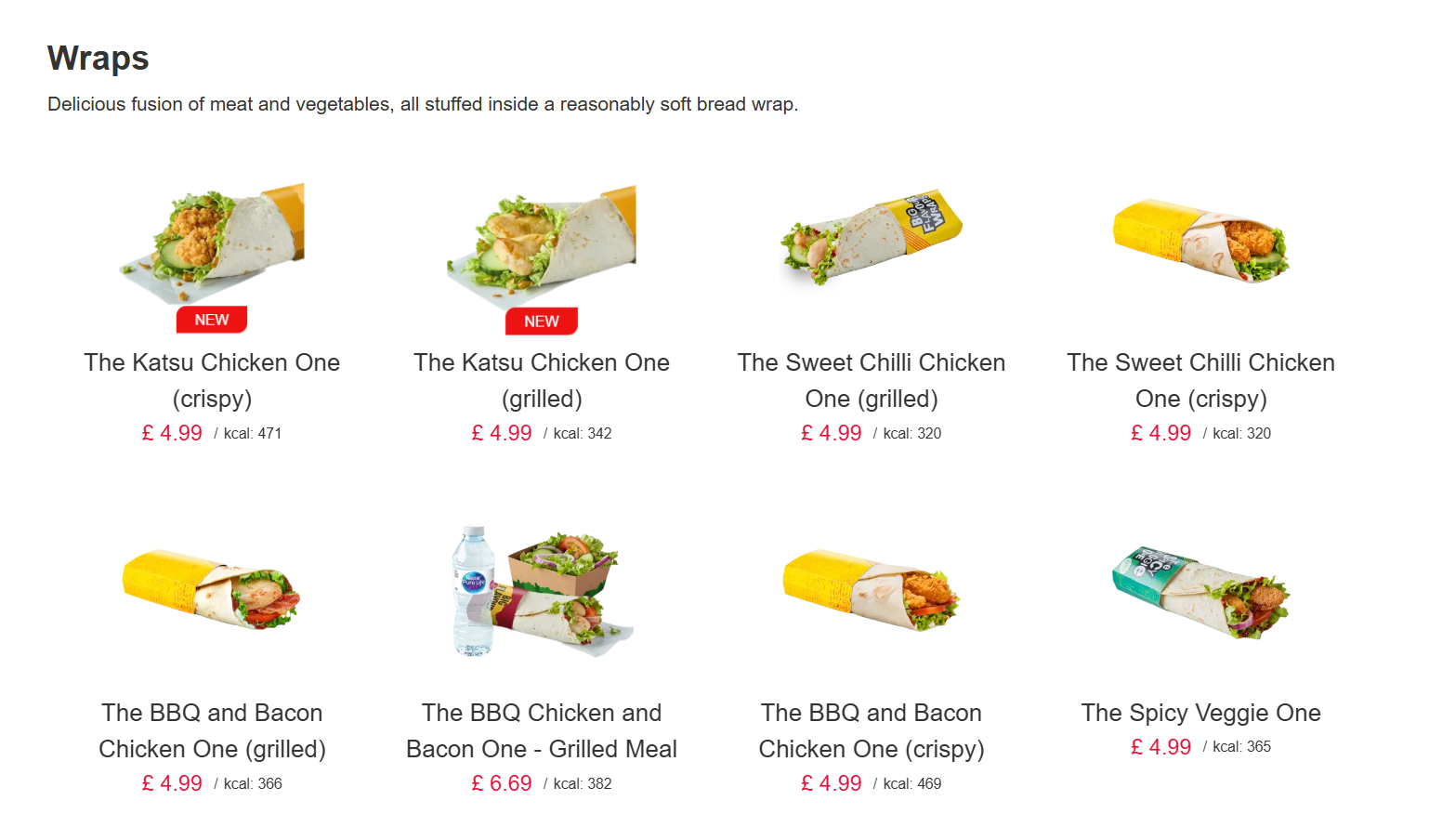Open "The BBQ and Bacon Chicken One (crispy)" title
Viewport: 1429px width, 840px height.
tap(872, 730)
